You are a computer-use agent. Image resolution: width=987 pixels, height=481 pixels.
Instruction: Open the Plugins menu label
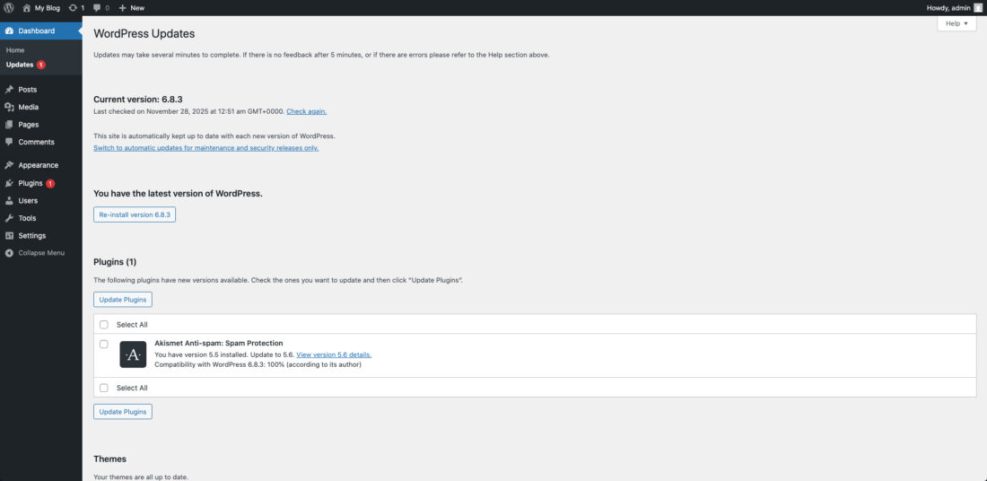(x=30, y=183)
